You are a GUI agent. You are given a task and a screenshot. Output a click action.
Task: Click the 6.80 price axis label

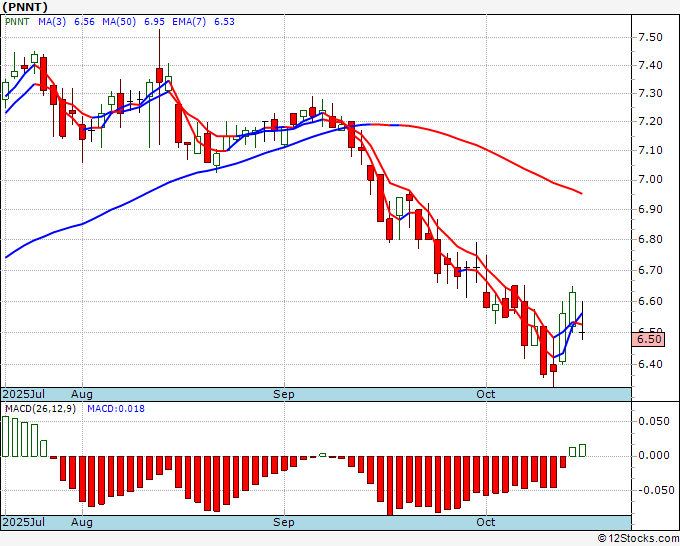(x=651, y=239)
